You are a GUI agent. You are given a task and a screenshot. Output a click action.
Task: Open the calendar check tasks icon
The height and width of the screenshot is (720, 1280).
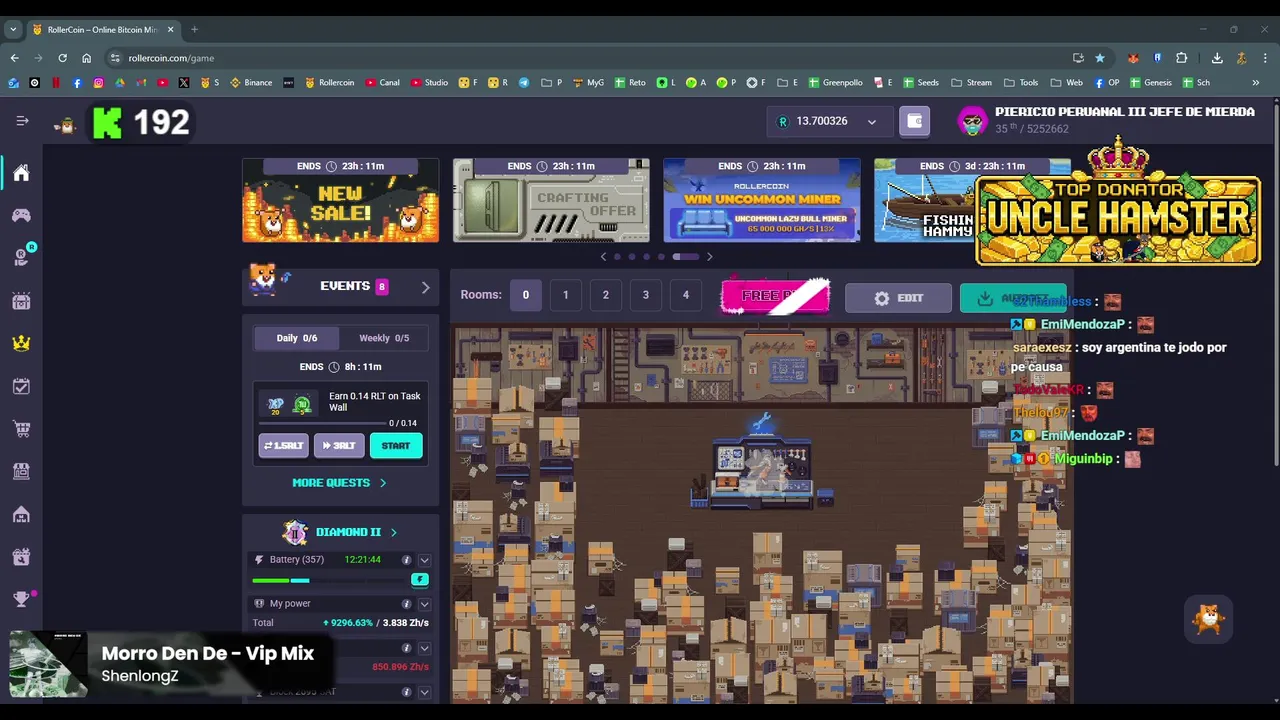[x=21, y=386]
